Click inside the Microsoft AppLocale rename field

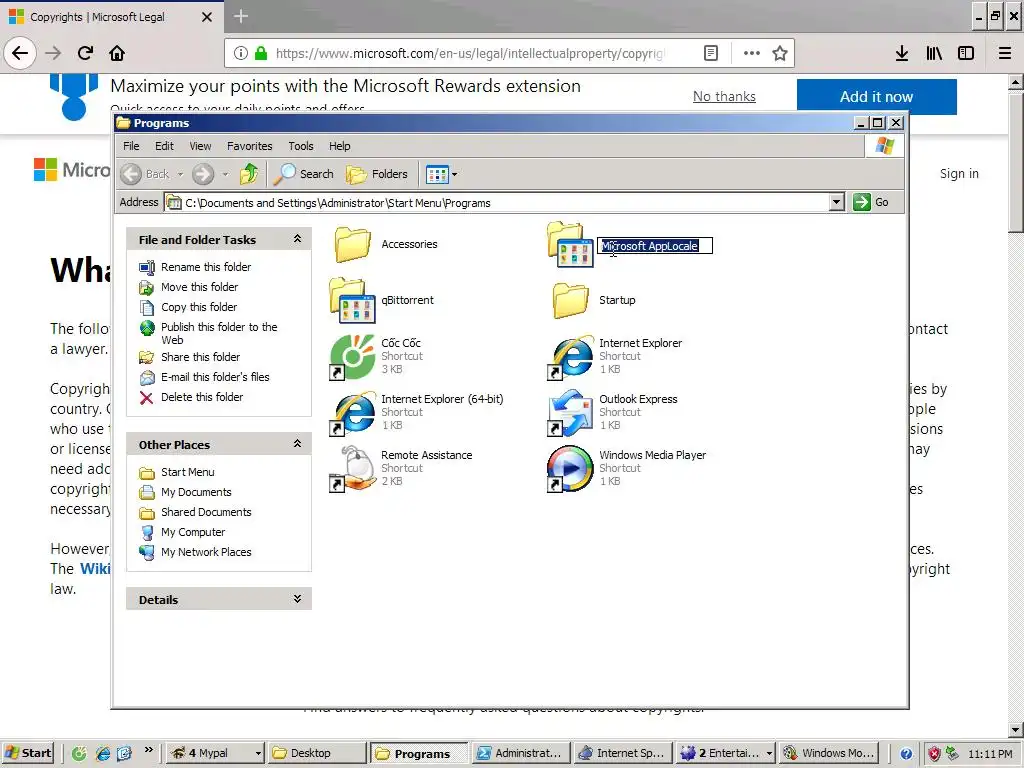coord(655,246)
